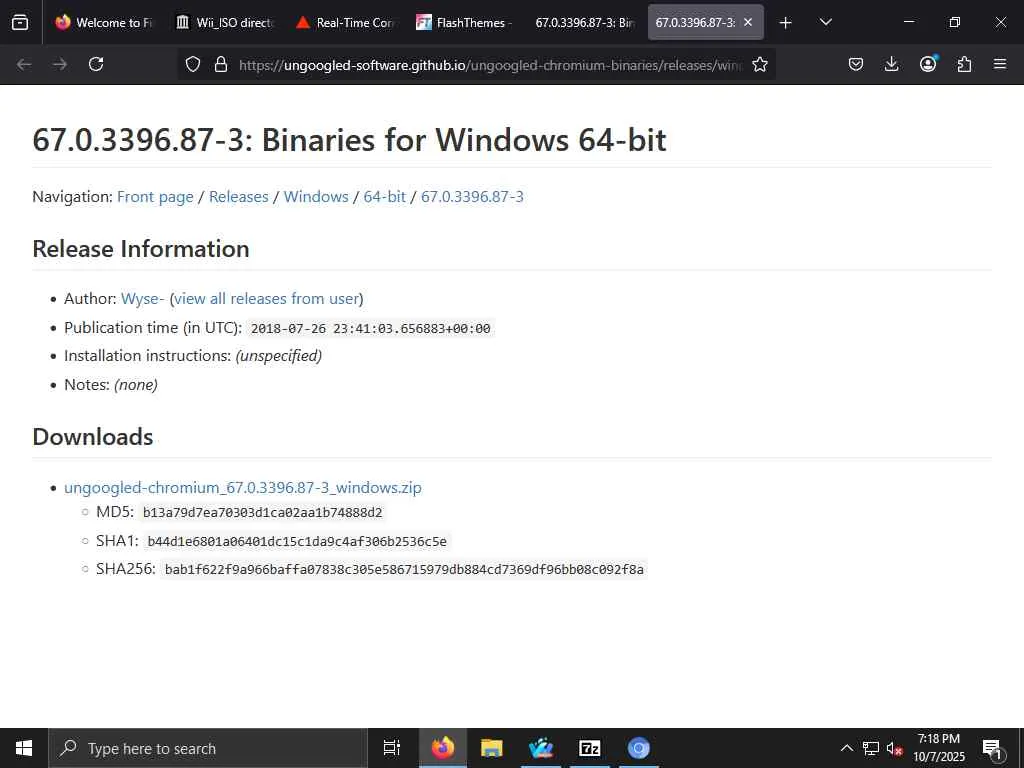Open Firefox application hamburger menu
The image size is (1024, 768).
[1000, 64]
